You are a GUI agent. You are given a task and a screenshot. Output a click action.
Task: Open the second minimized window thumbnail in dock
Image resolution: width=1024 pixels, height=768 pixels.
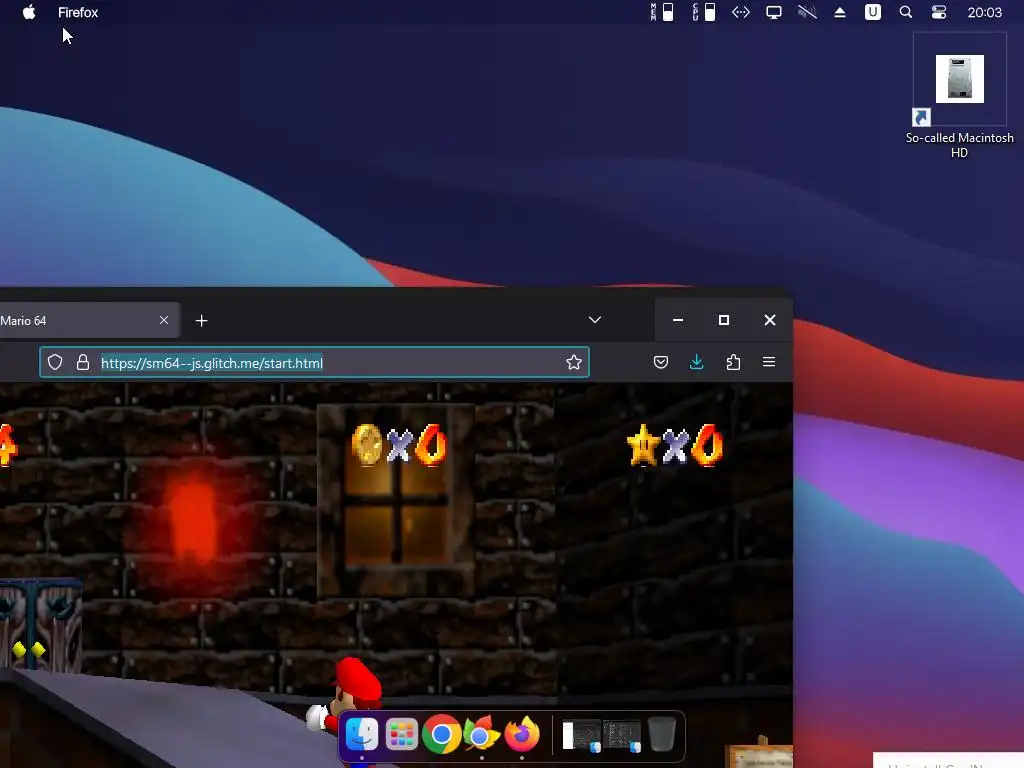(x=622, y=736)
